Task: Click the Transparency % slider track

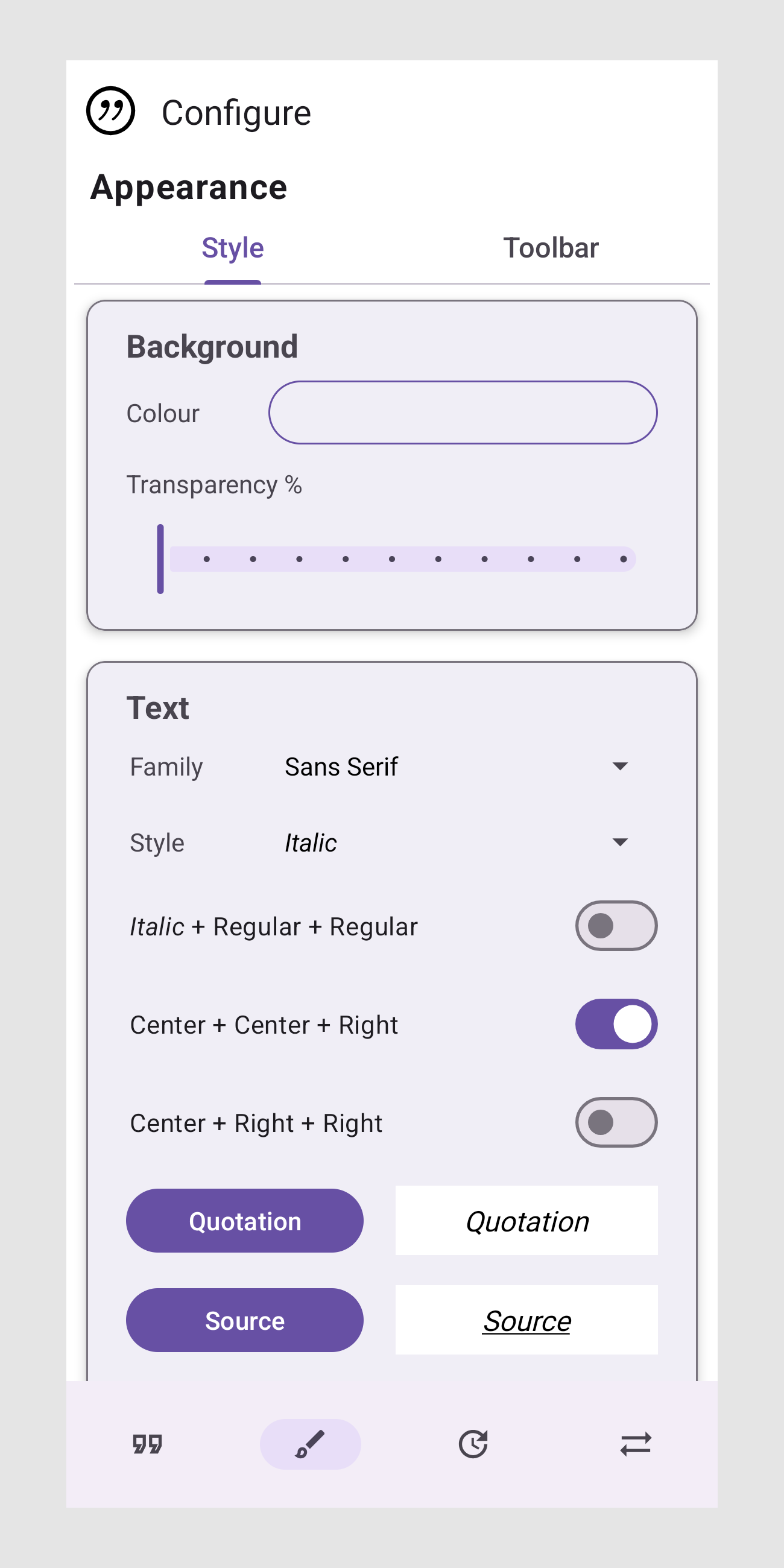Action: (x=402, y=559)
